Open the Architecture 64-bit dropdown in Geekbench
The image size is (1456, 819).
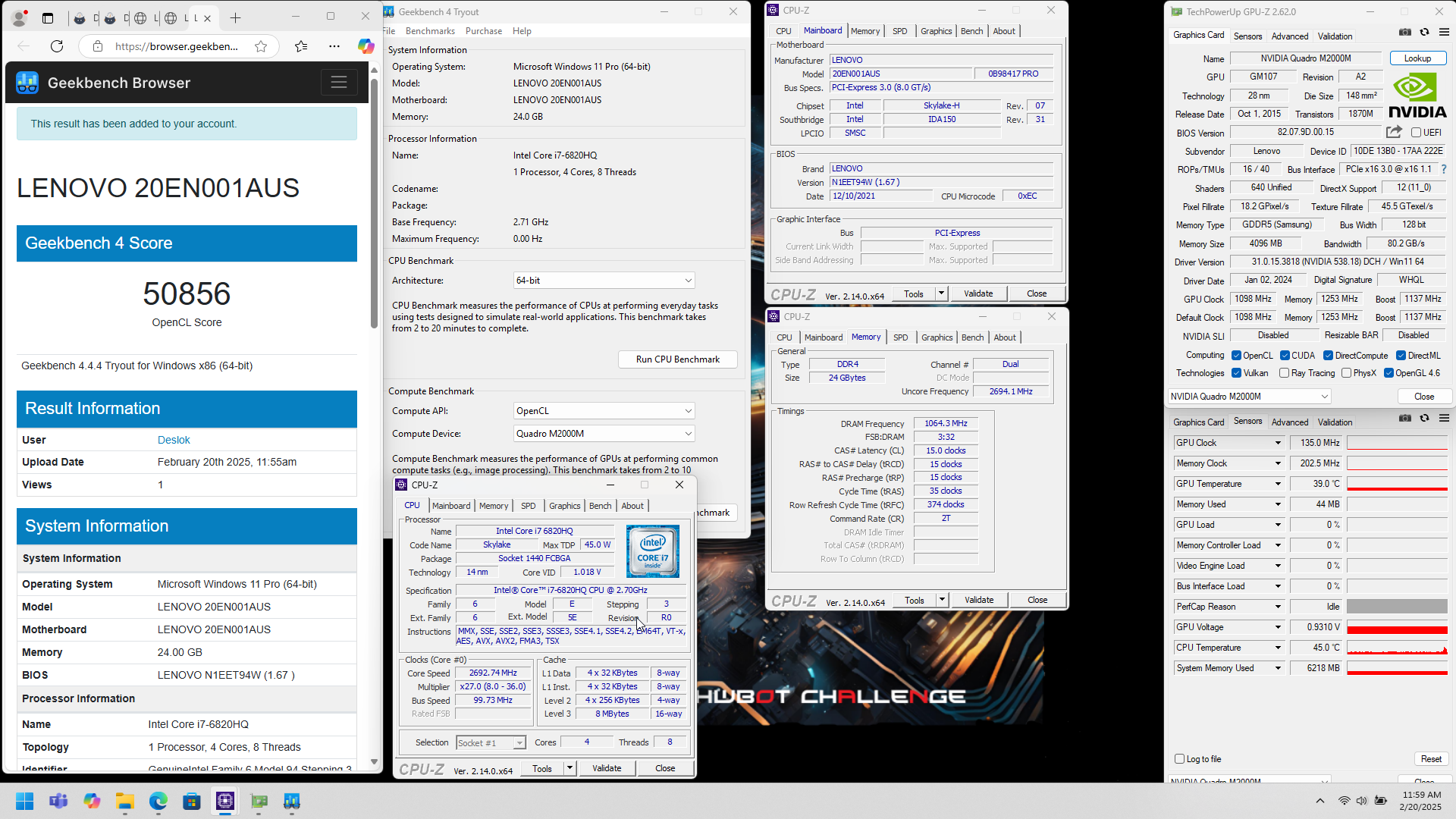pos(604,281)
